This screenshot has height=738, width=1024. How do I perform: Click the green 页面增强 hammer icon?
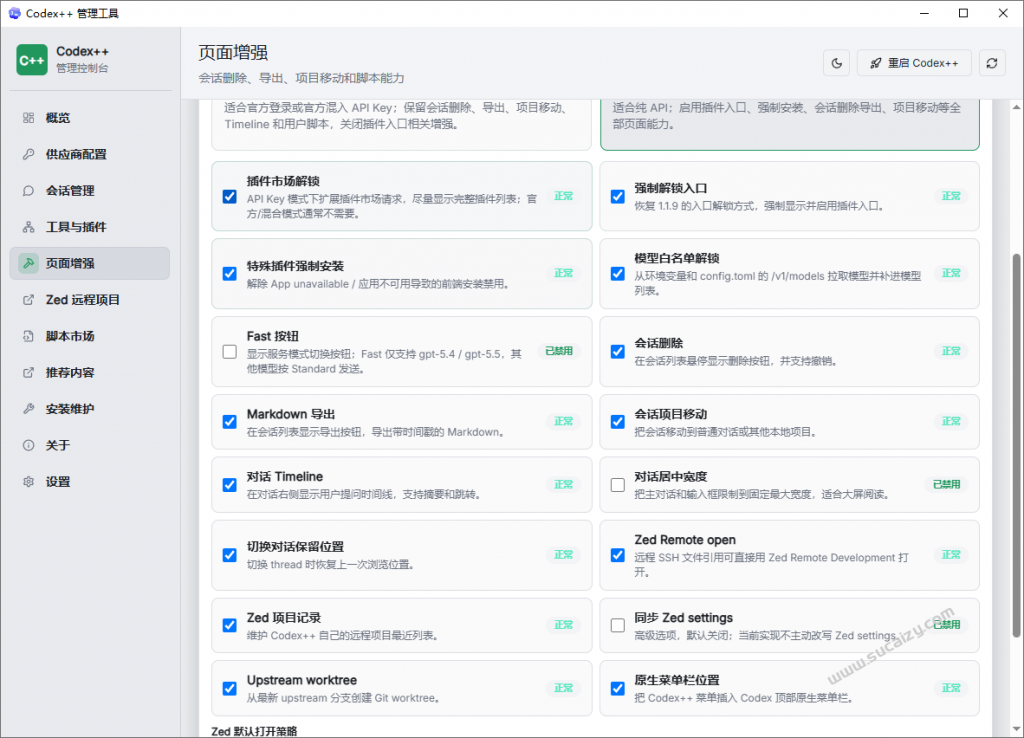pyautogui.click(x=28, y=263)
